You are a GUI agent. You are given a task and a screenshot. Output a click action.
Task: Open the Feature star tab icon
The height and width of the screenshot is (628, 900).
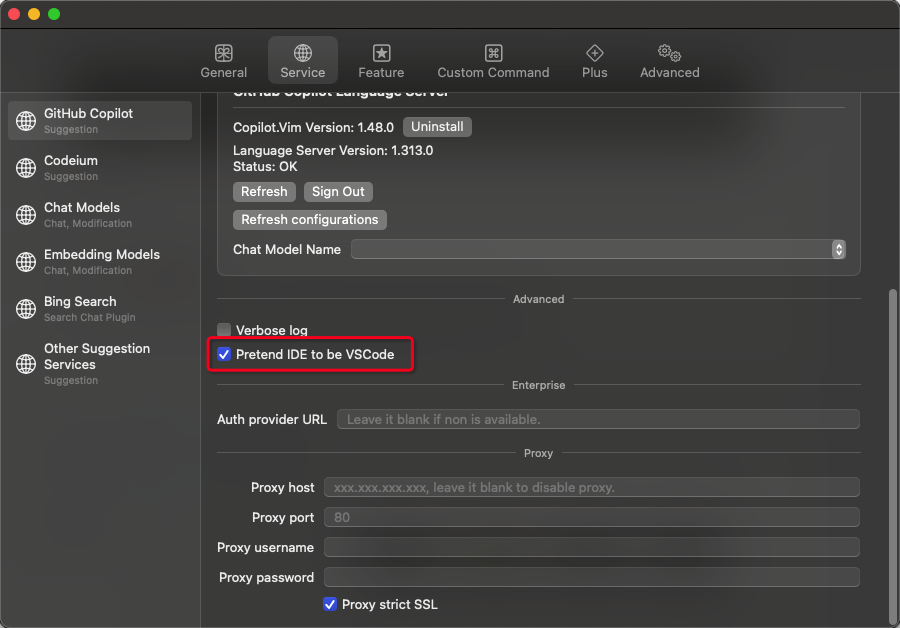[381, 53]
